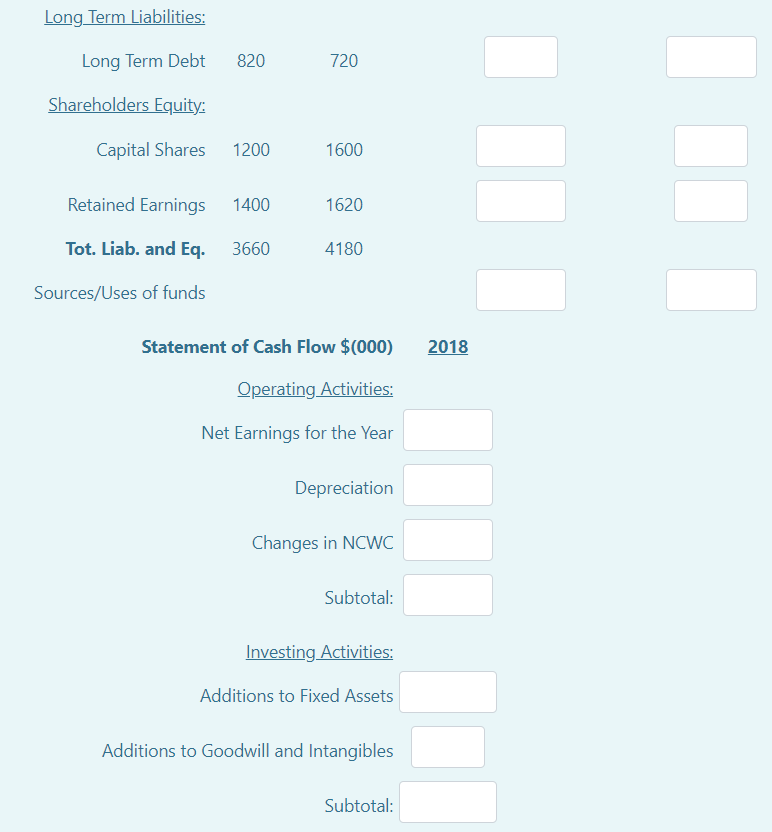Open the 2018 column header link

(447, 346)
